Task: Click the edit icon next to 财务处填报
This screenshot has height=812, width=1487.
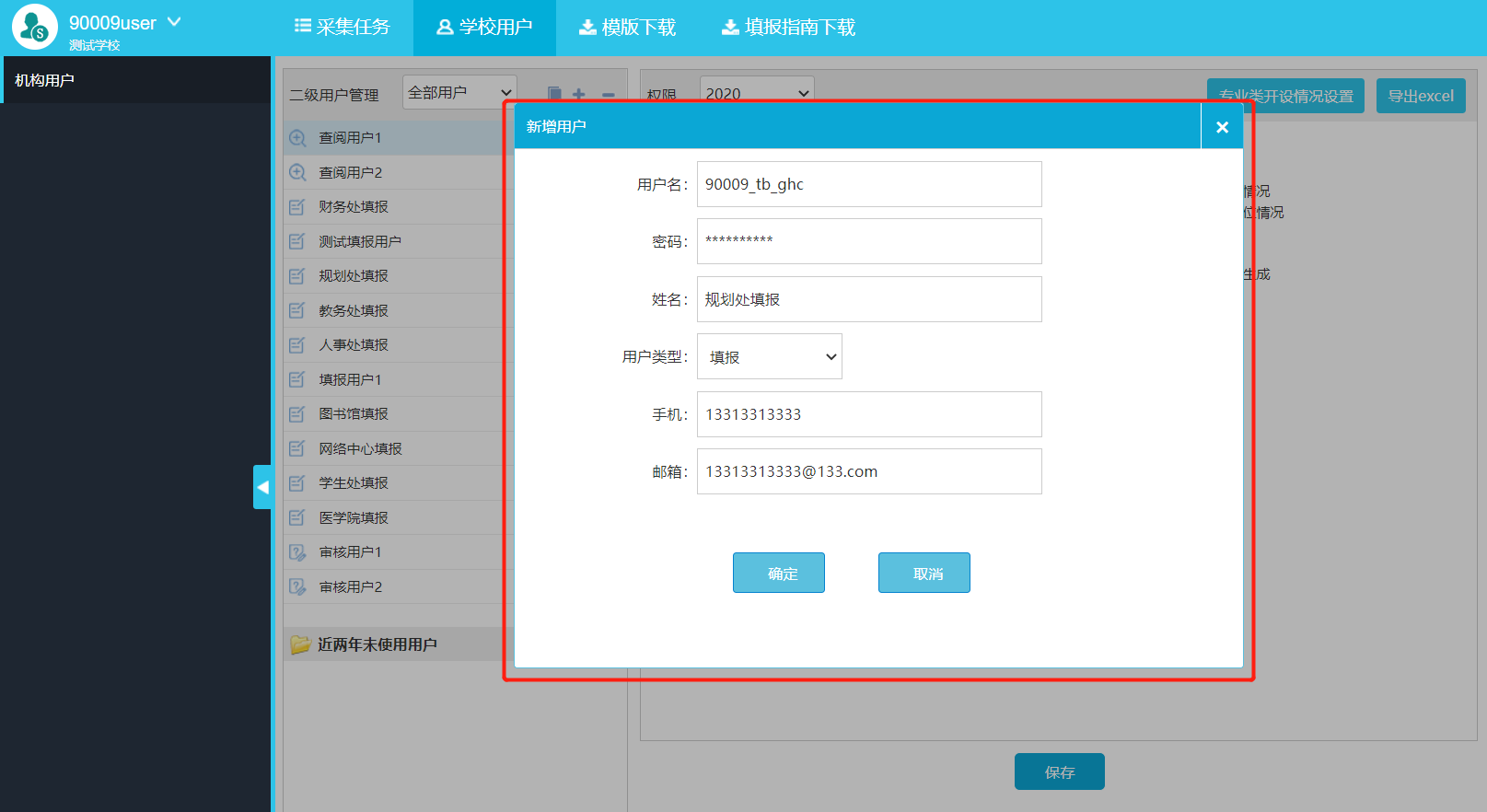Action: point(297,207)
